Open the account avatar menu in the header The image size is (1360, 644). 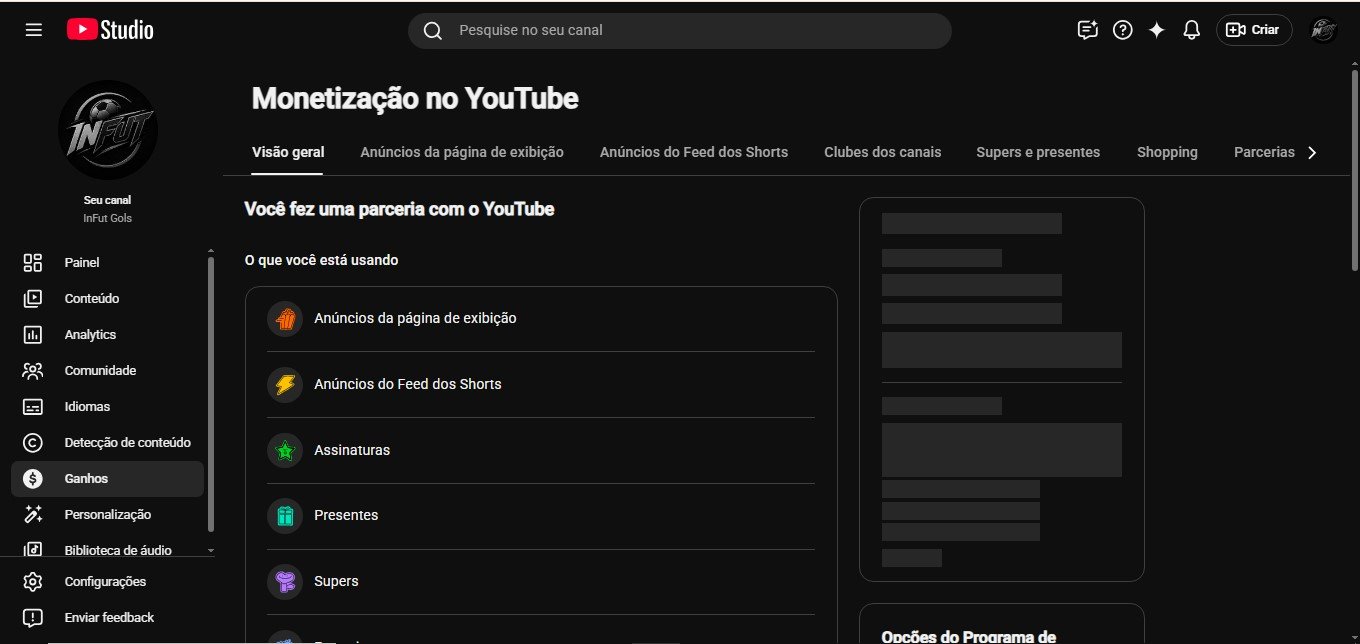1324,30
